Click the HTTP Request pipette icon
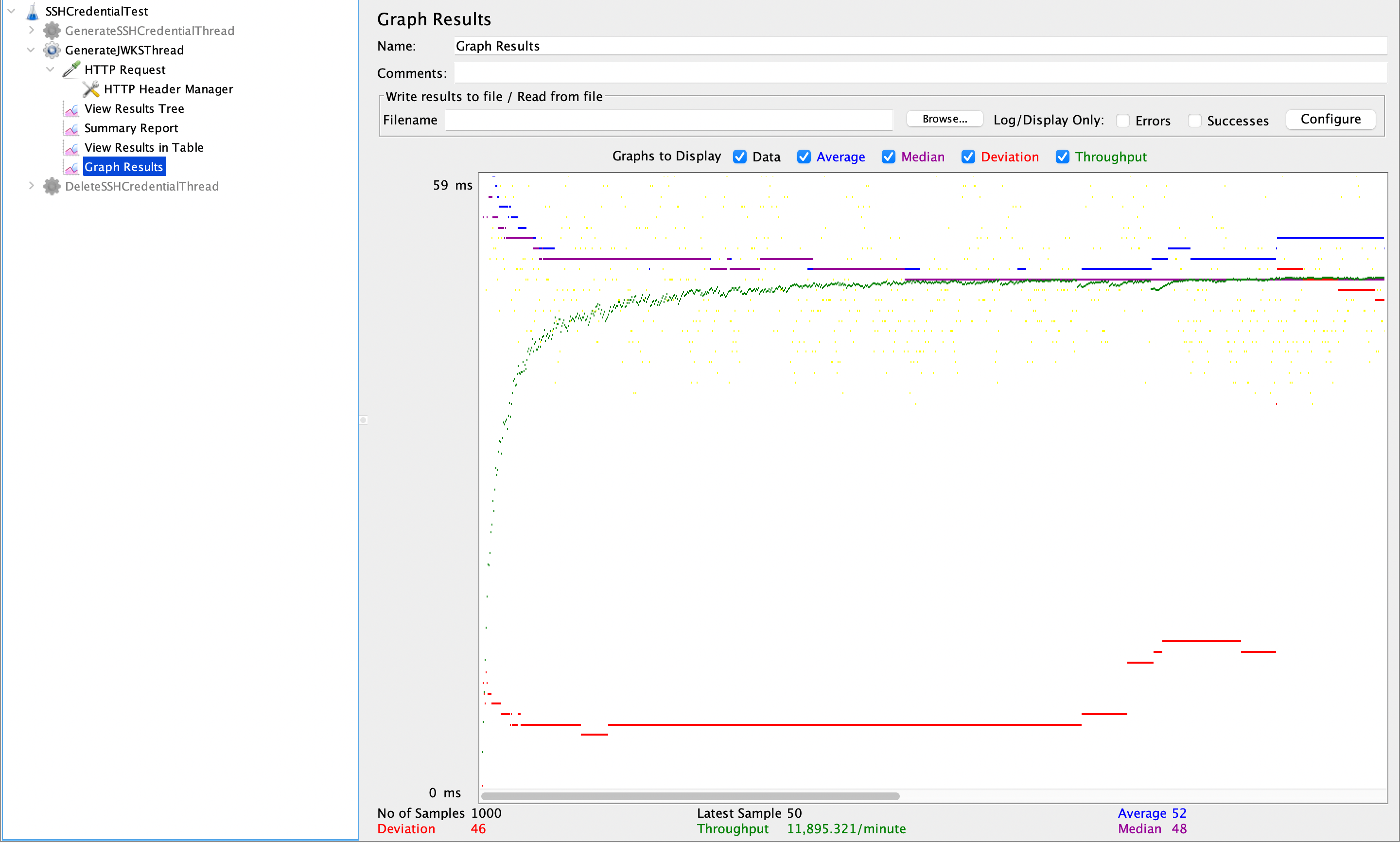This screenshot has height=843, width=1400. coord(71,70)
